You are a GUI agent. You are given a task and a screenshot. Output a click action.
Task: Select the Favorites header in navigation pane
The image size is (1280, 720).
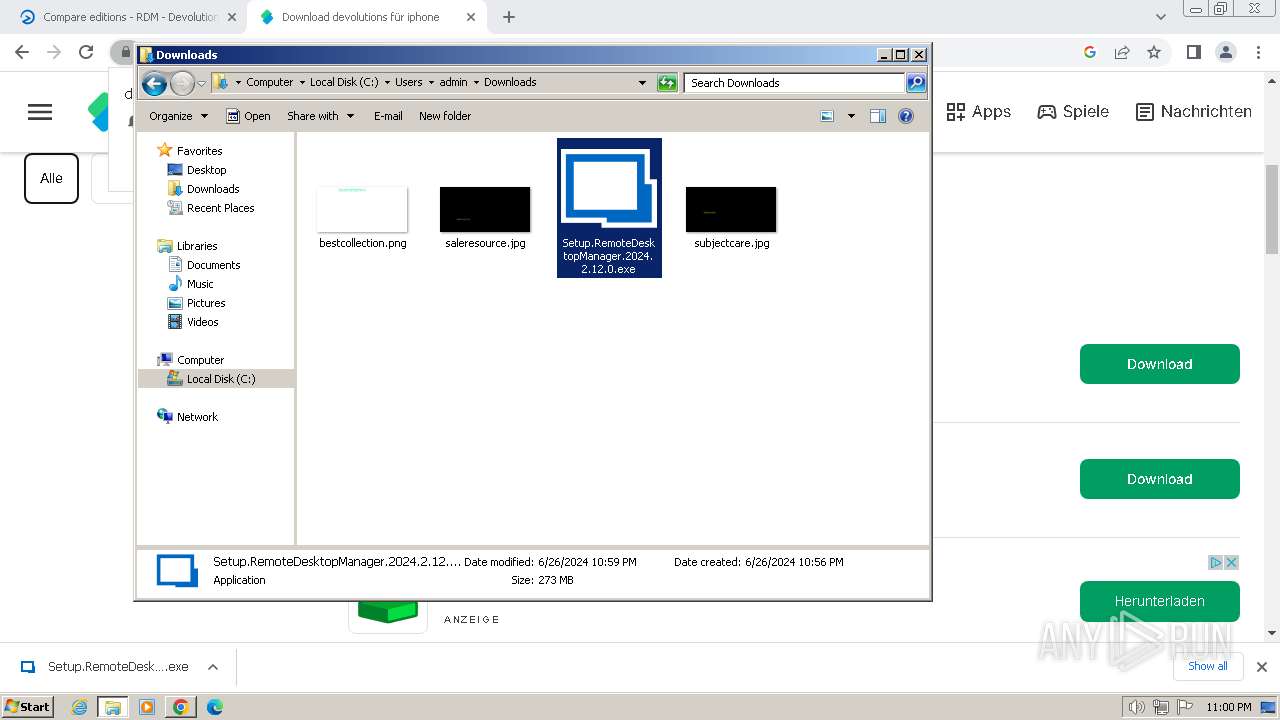click(199, 151)
